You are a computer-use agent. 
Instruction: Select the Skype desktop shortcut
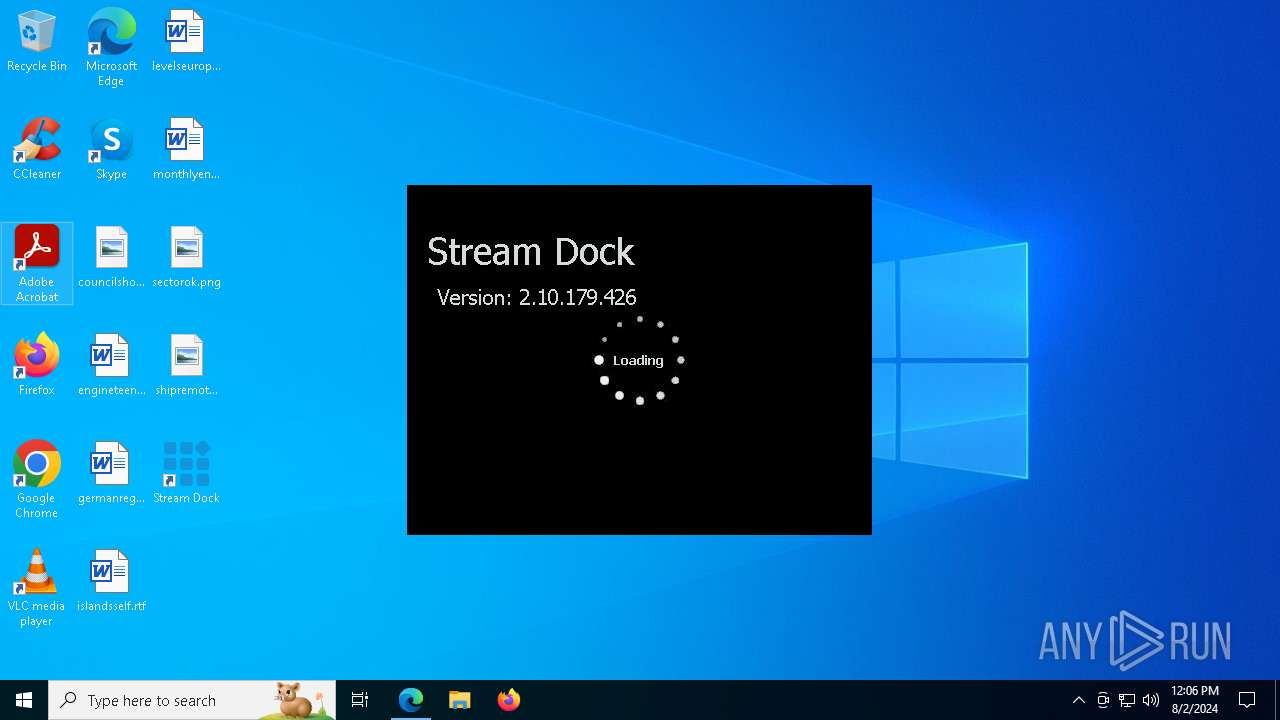pyautogui.click(x=111, y=150)
